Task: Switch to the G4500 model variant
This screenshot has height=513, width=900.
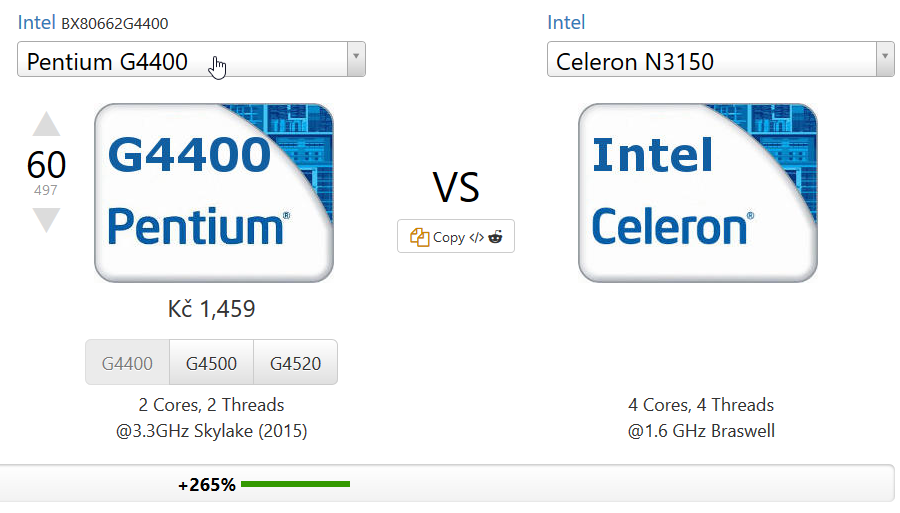Action: (x=211, y=363)
